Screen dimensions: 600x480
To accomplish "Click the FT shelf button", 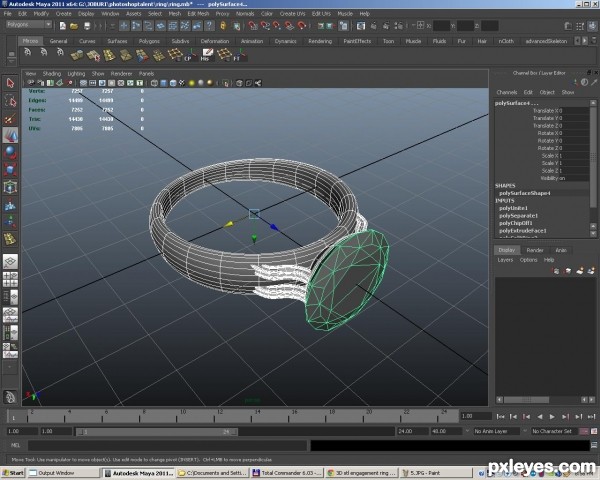I will pos(239,55).
